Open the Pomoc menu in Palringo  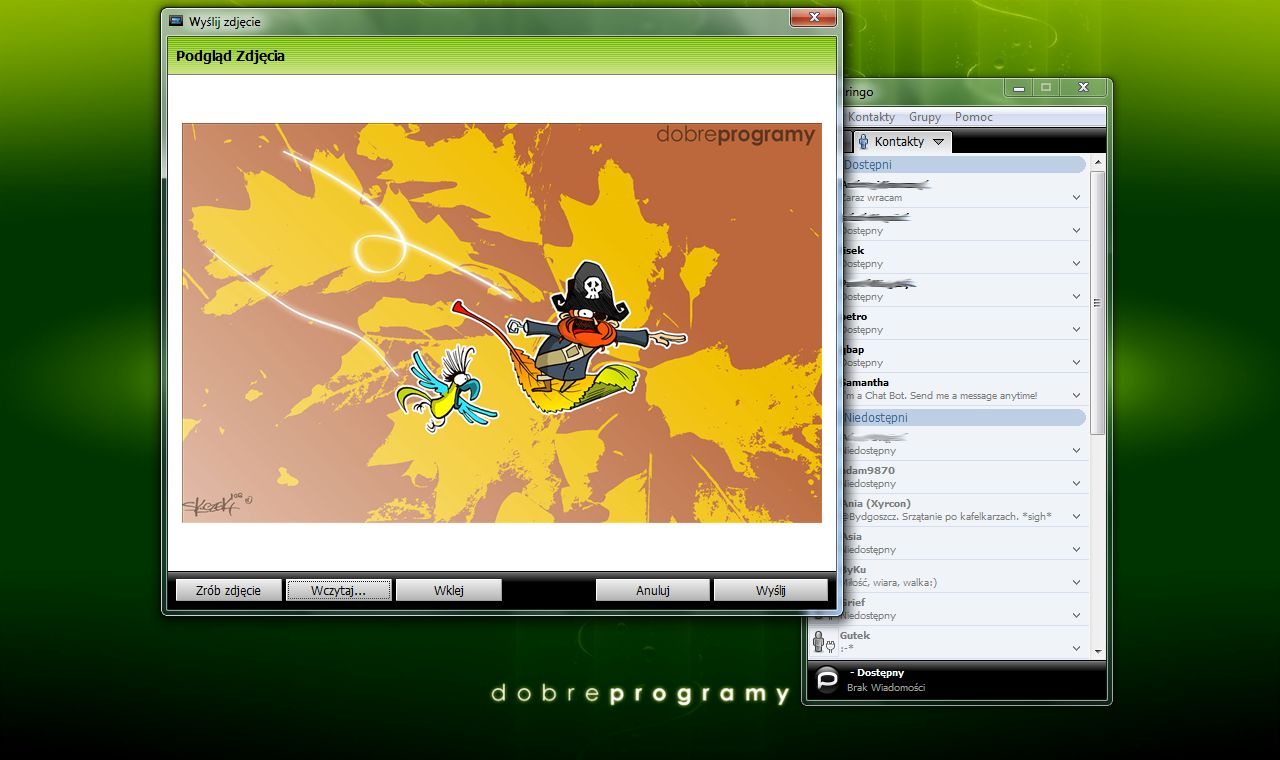pyautogui.click(x=973, y=117)
